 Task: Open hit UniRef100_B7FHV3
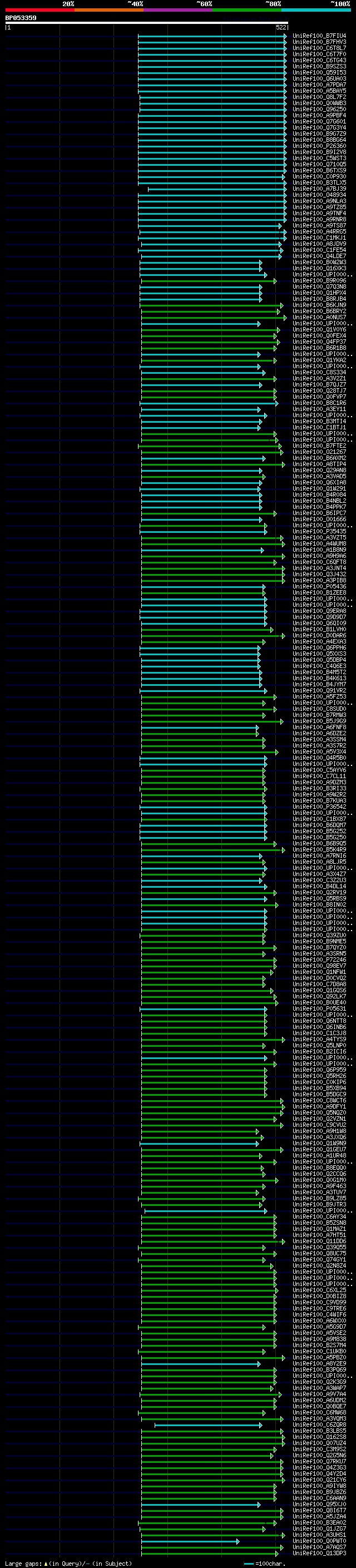coord(319,42)
